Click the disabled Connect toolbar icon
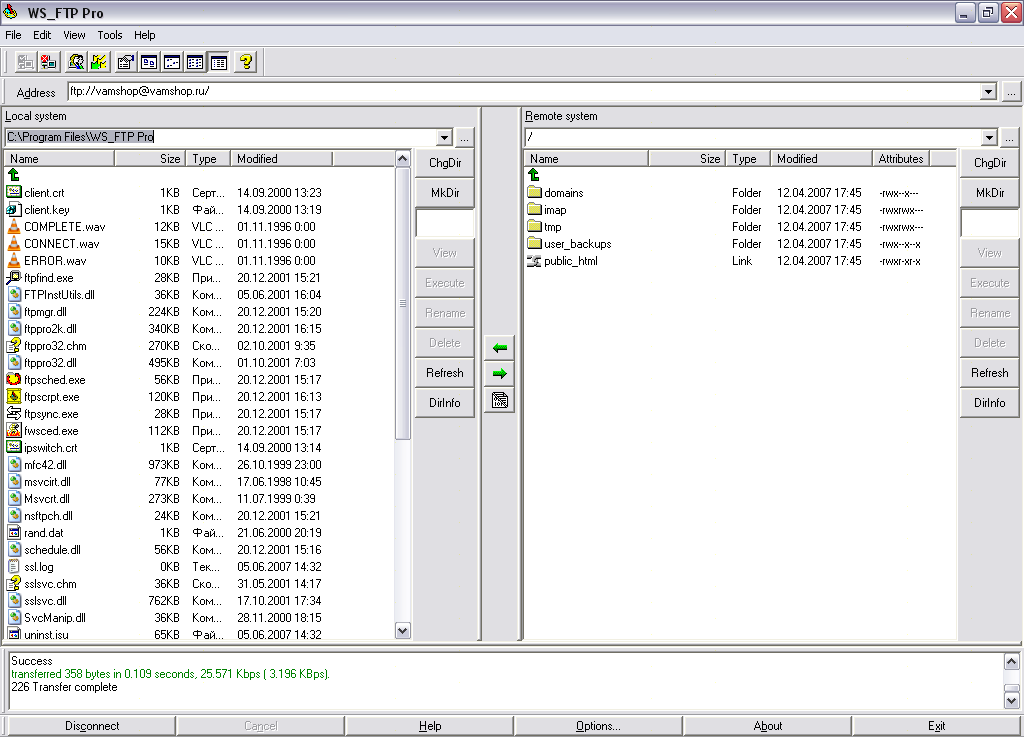The width and height of the screenshot is (1024, 737). pyautogui.click(x=25, y=62)
